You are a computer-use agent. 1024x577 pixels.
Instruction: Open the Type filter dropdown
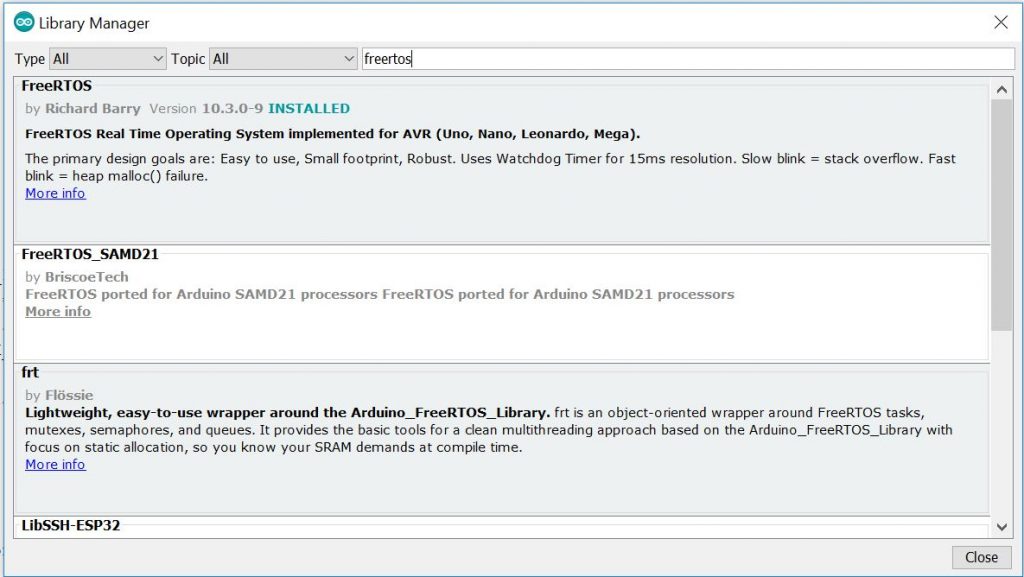click(x=107, y=59)
